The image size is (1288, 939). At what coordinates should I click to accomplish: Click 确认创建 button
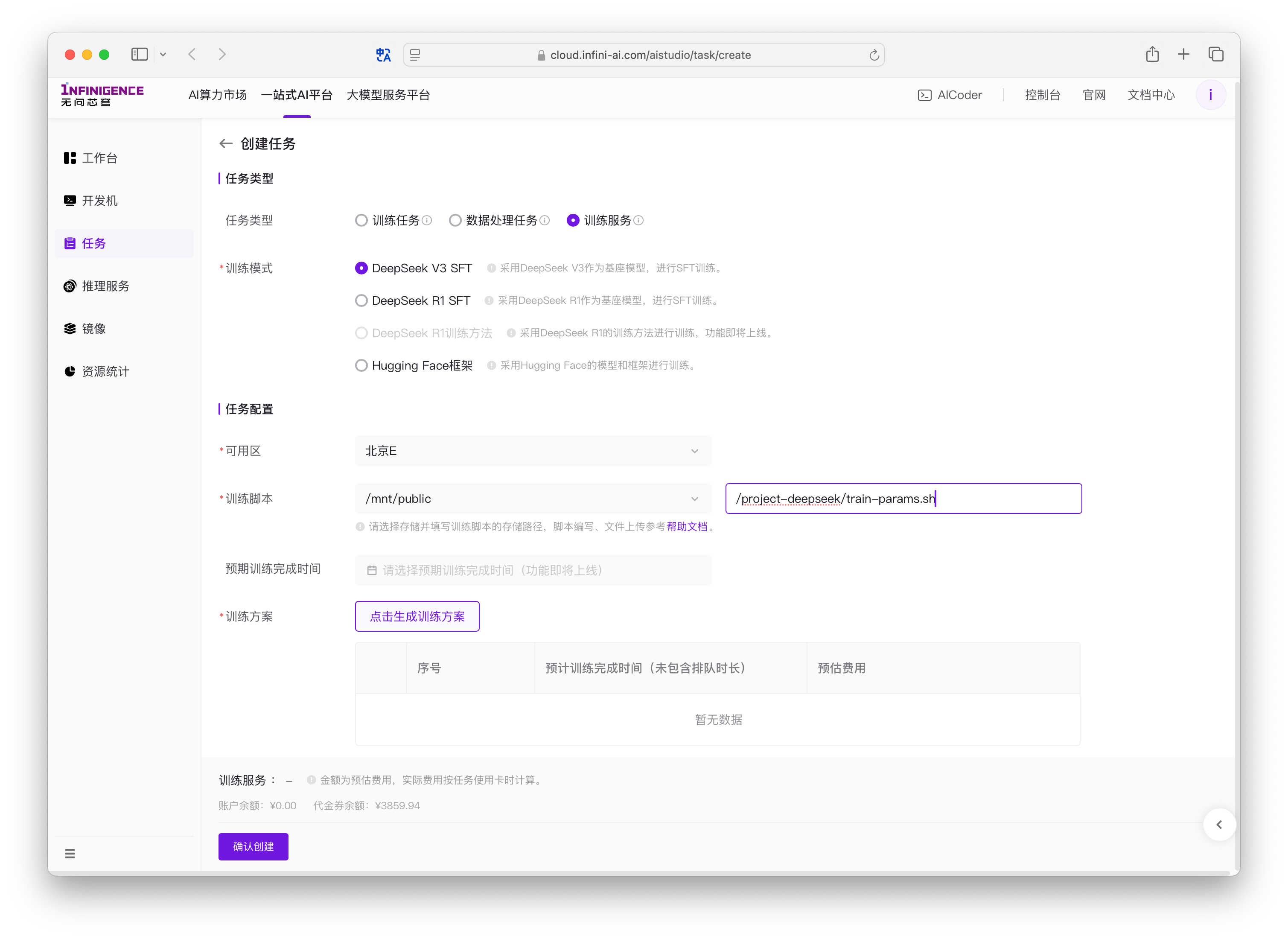(x=254, y=847)
